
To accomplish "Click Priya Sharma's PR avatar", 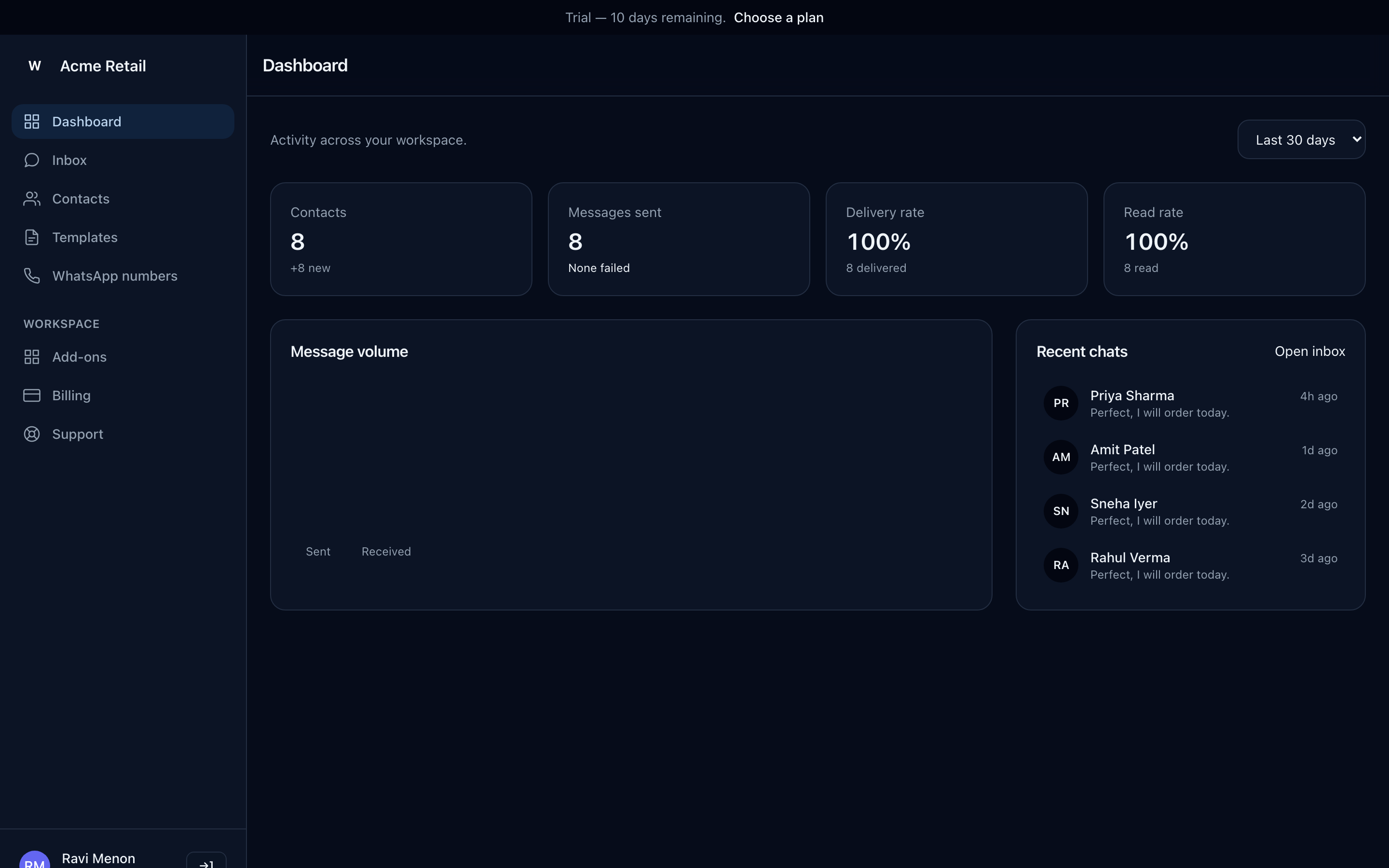I will pyautogui.click(x=1061, y=403).
